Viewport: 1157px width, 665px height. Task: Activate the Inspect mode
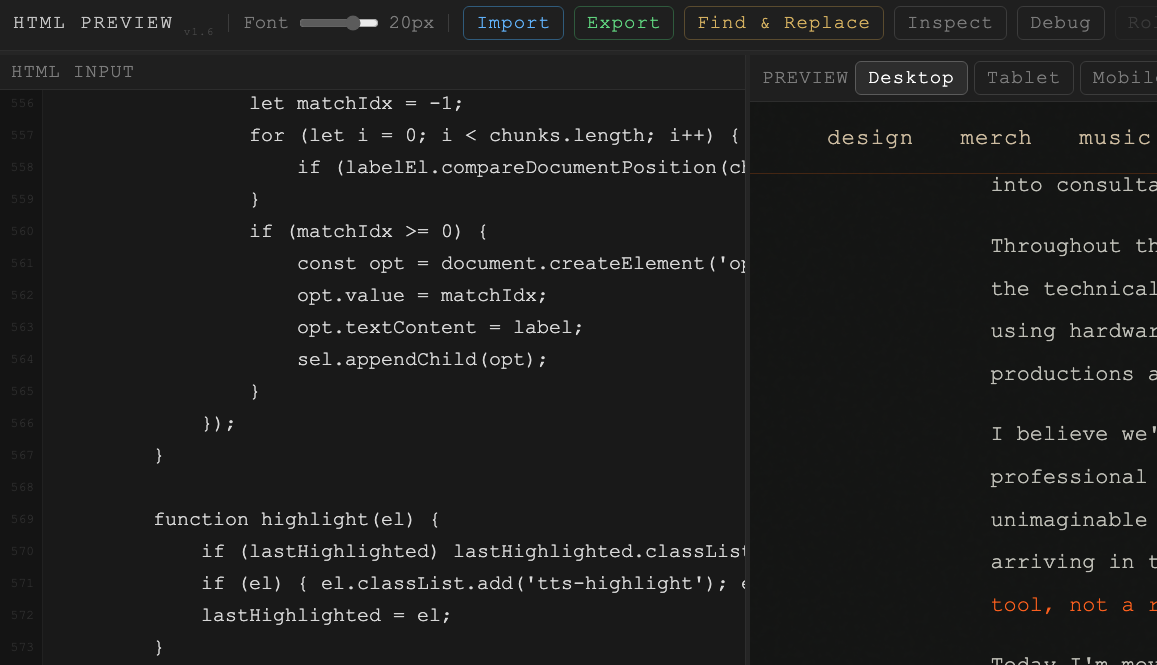coord(950,22)
